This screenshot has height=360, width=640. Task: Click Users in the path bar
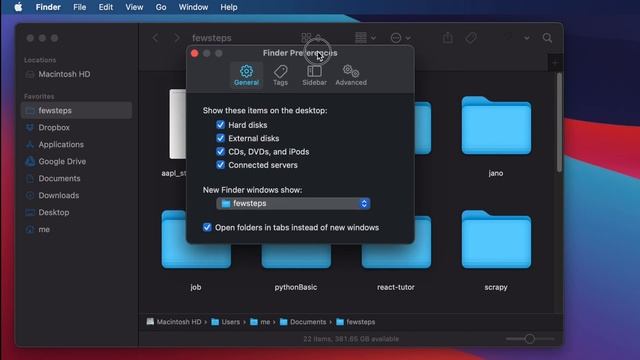coord(226,322)
